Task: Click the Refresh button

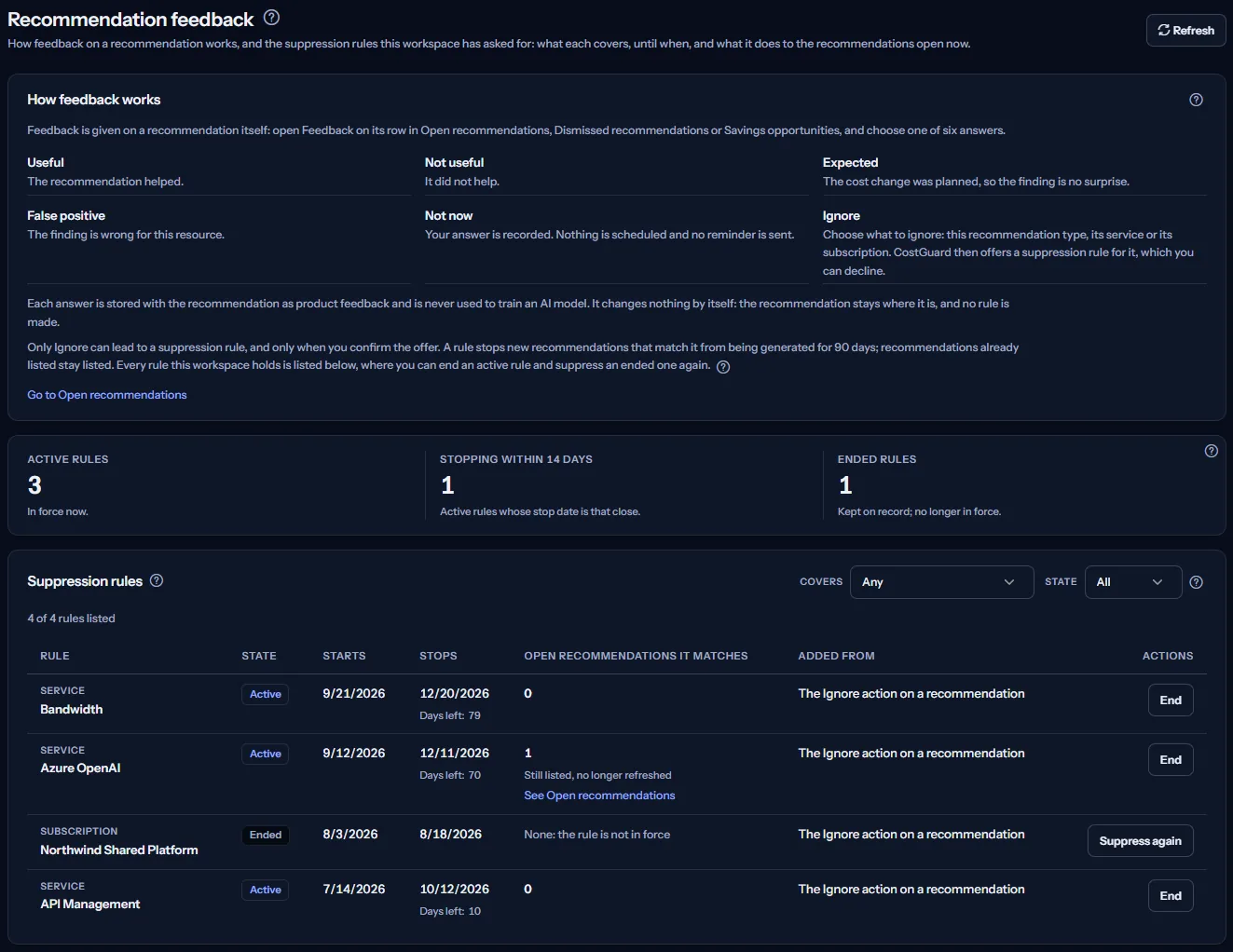Action: [x=1185, y=30]
